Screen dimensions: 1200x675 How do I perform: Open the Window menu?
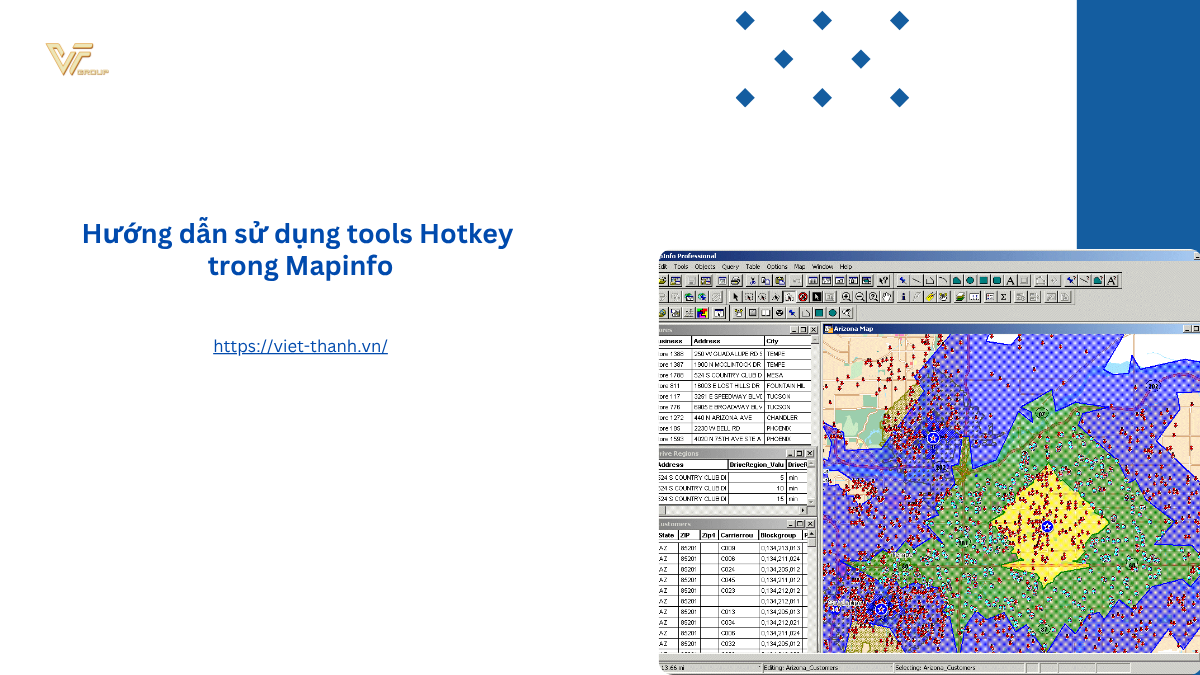tap(822, 267)
